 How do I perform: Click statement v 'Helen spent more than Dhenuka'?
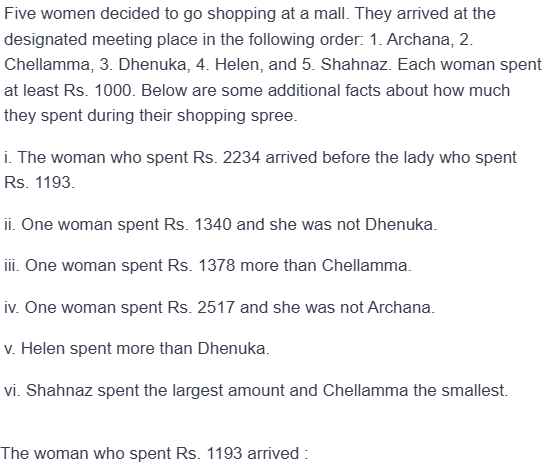[x=137, y=348]
